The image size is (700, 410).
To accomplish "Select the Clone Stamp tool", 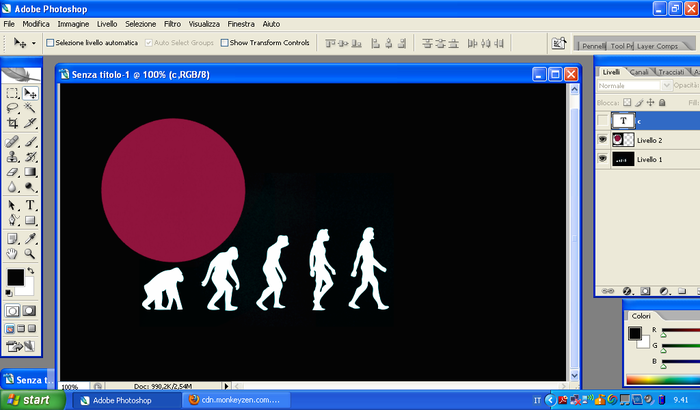I will (x=12, y=157).
